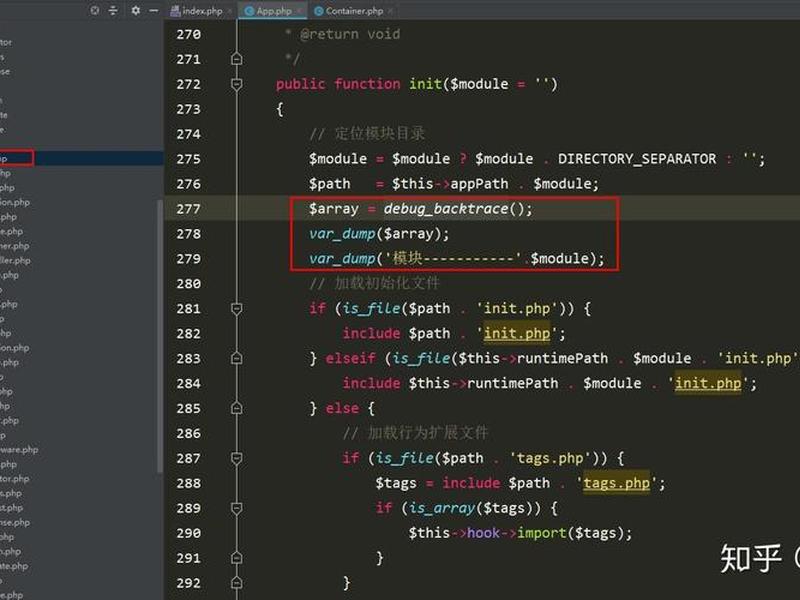
Task: Click debug_backtrace on line 277
Action: 446,209
